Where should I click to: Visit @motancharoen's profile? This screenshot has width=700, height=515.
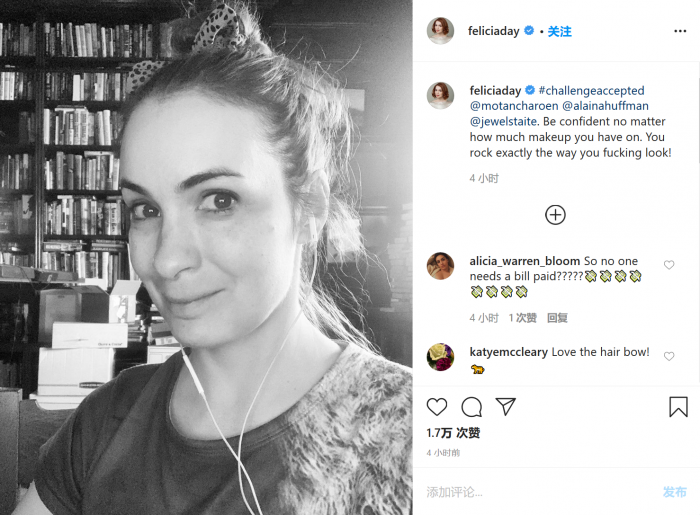[x=514, y=106]
